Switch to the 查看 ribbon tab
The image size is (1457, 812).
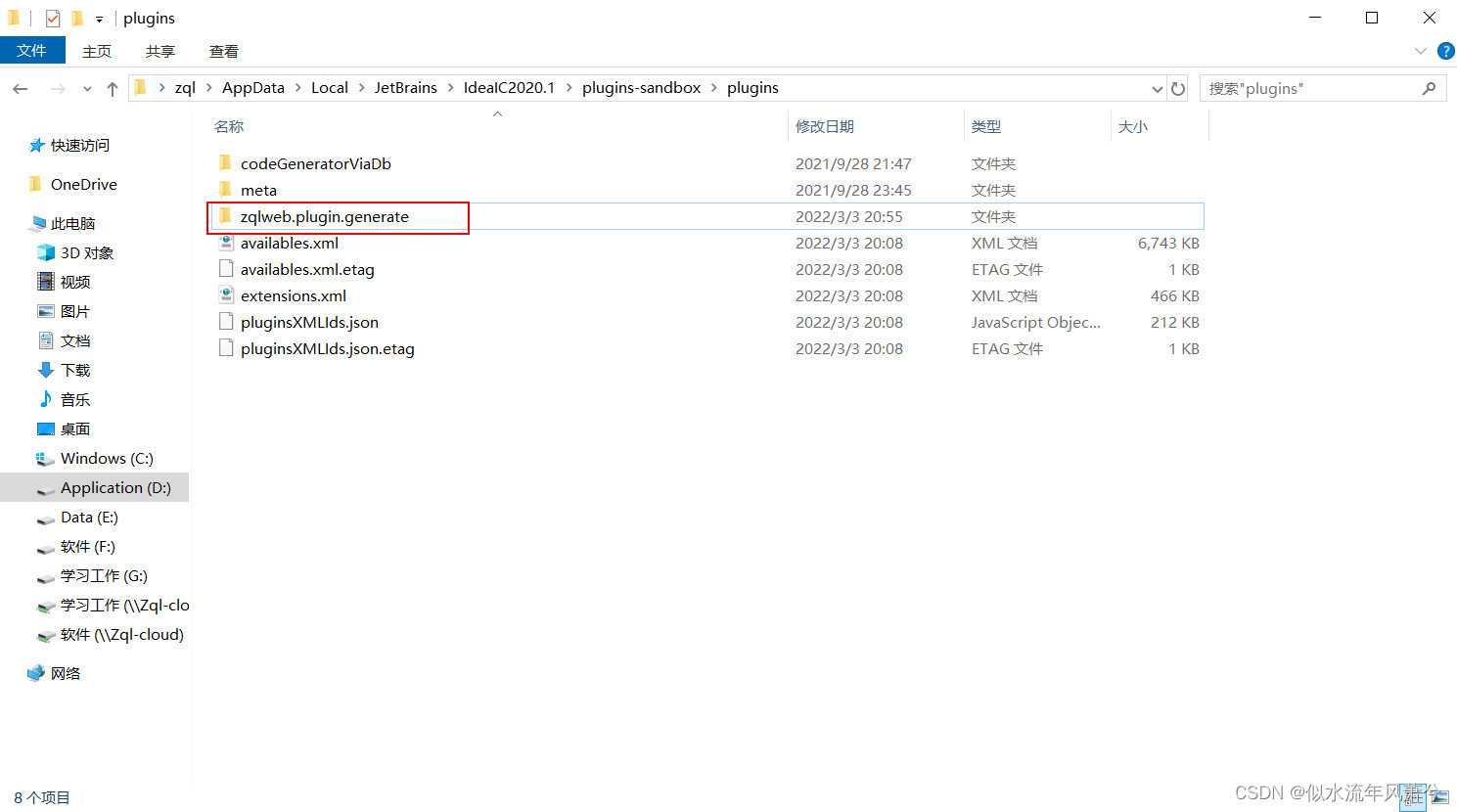coord(224,51)
